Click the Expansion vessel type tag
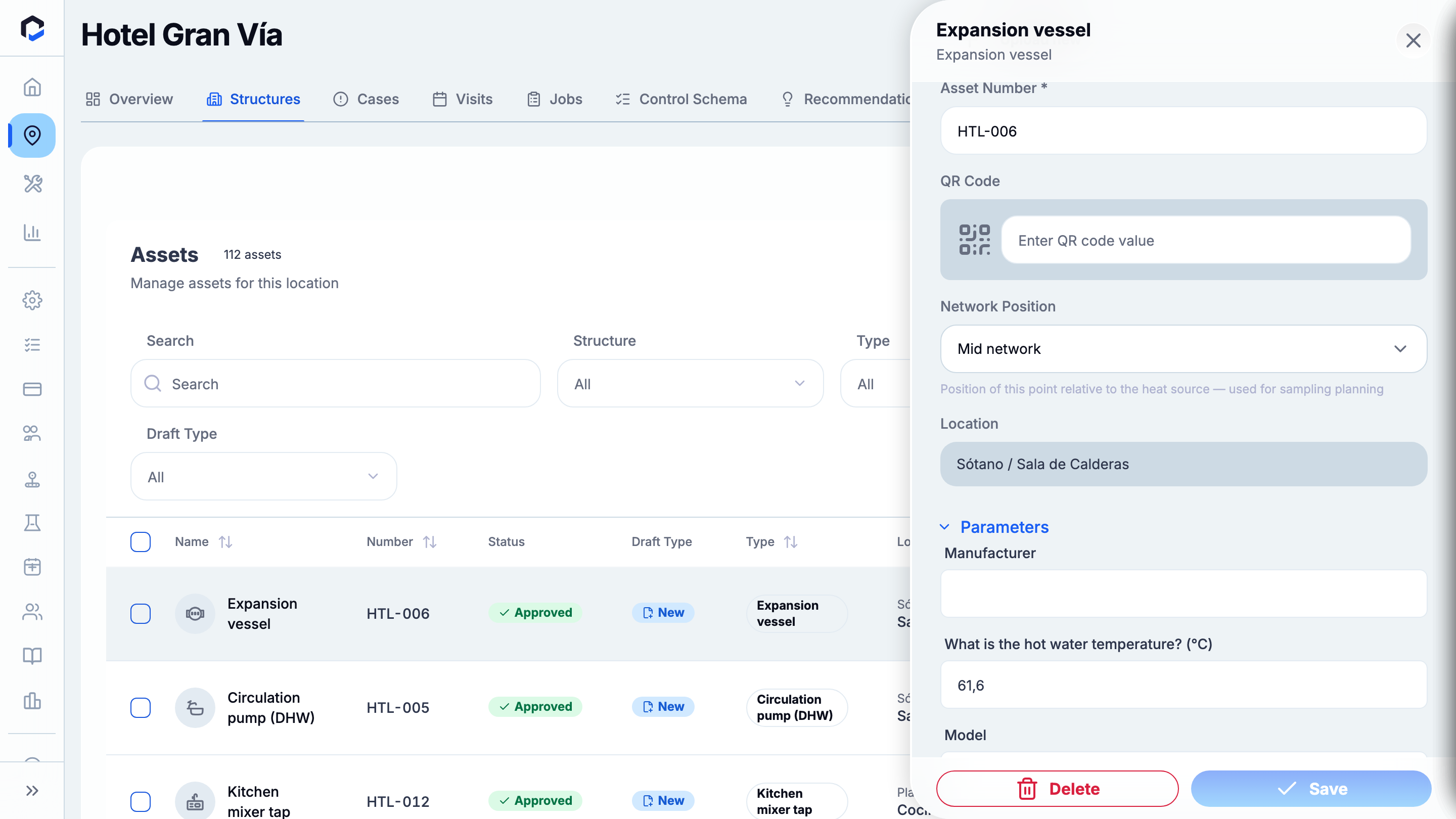 pos(796,613)
